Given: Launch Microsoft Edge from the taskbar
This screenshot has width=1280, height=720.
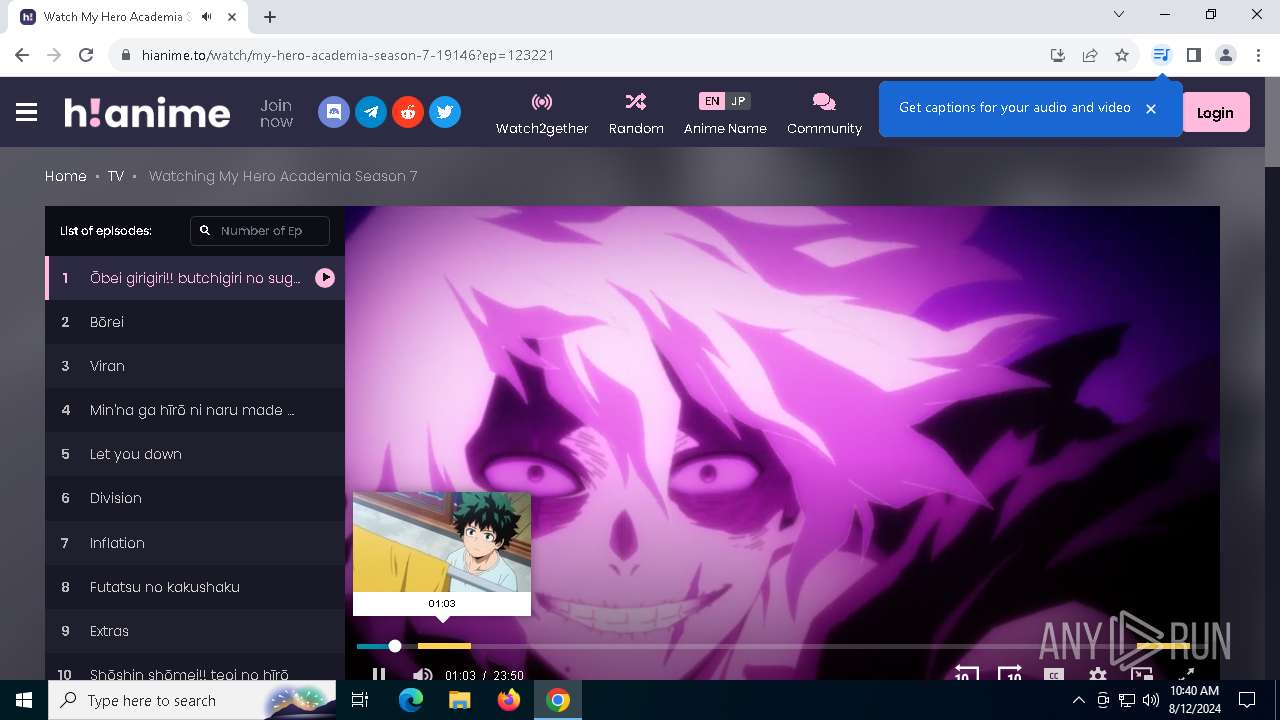Looking at the screenshot, I should coord(411,700).
